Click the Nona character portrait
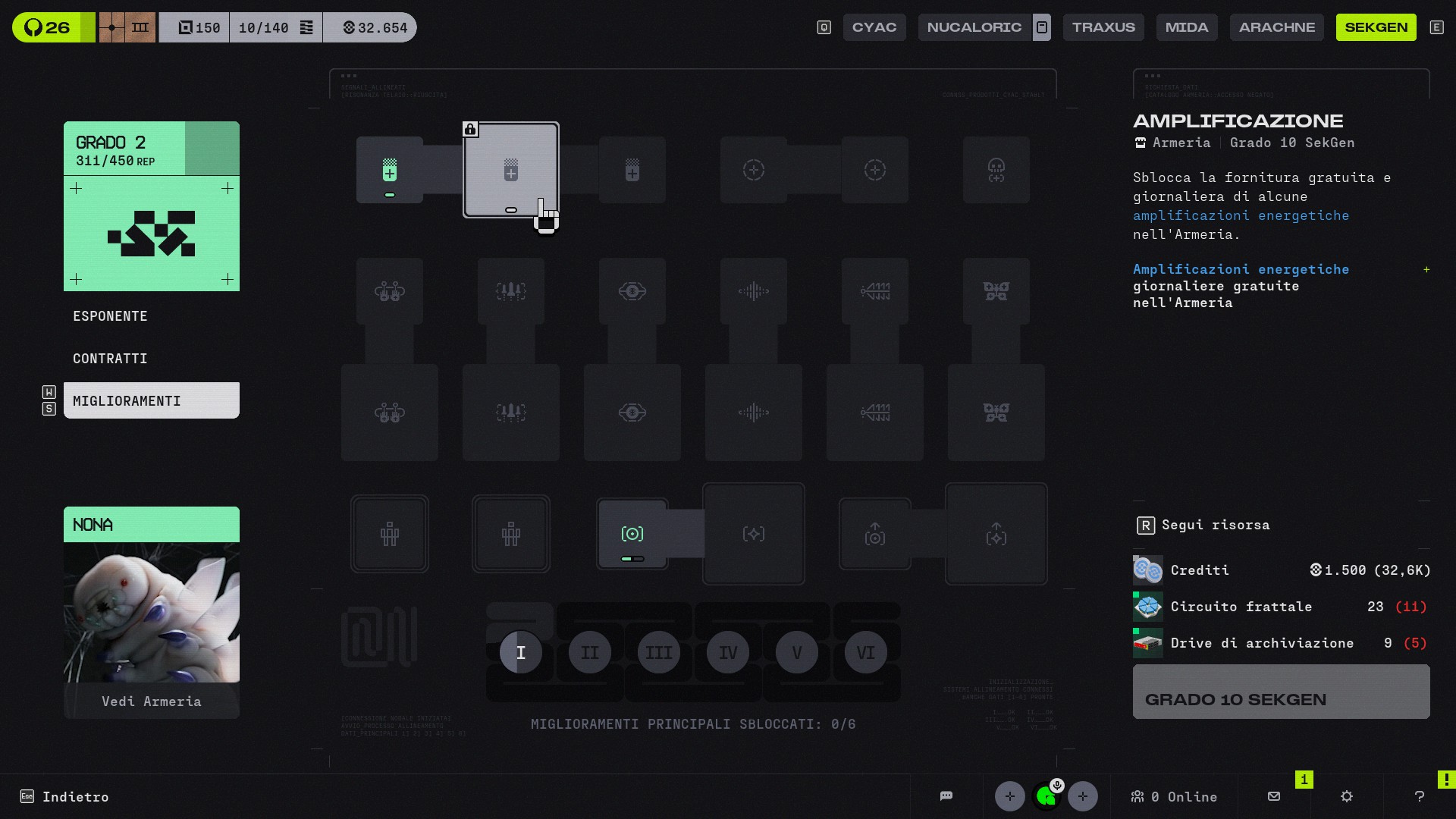The image size is (1456, 819). (152, 612)
